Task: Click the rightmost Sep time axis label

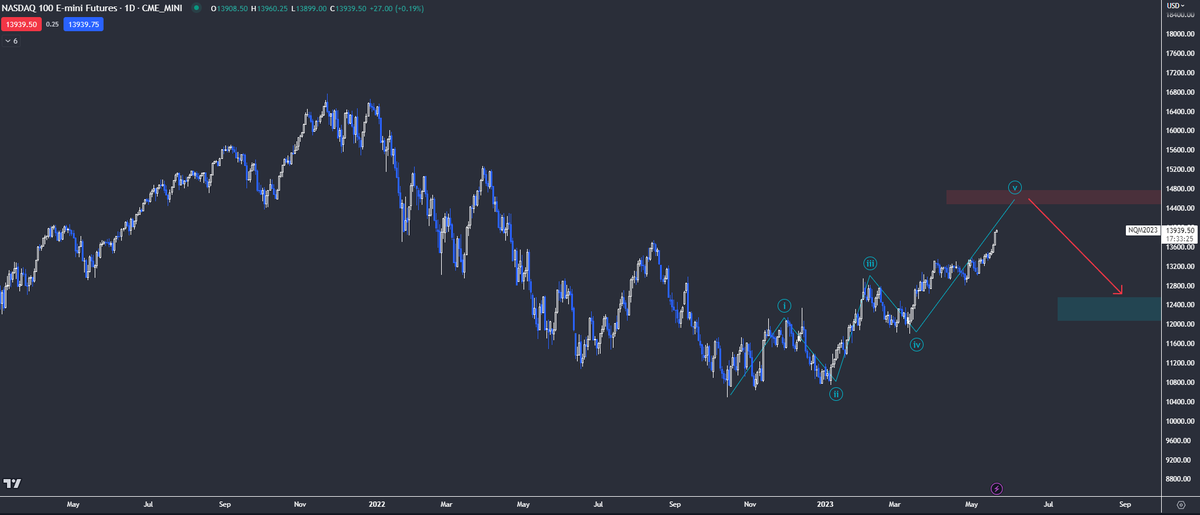Action: [x=1125, y=505]
